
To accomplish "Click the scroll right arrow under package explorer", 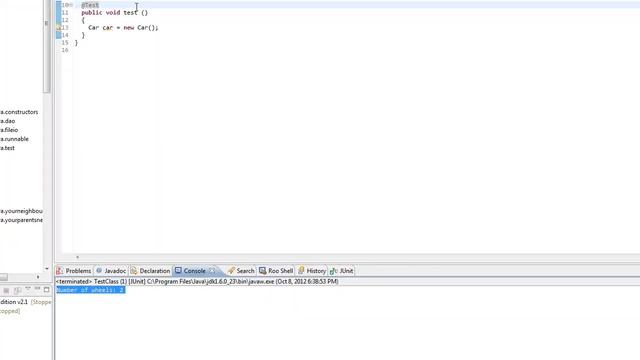I will coord(38,277).
